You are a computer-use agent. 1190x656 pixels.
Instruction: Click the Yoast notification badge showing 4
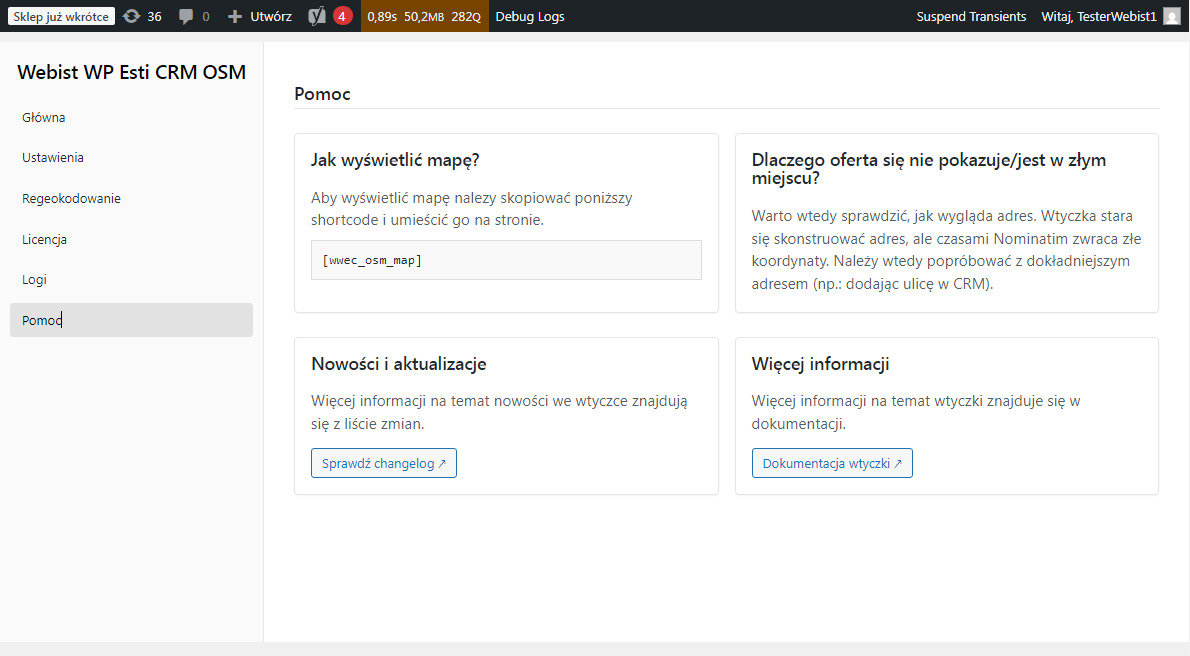342,16
